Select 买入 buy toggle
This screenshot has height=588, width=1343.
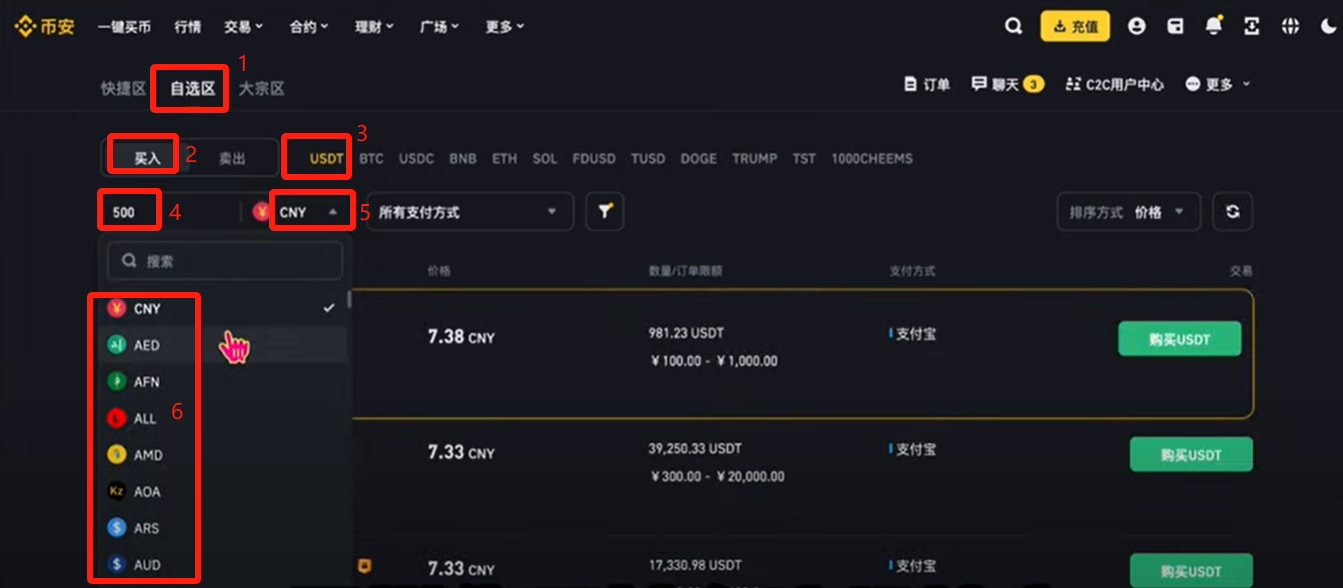coord(147,158)
